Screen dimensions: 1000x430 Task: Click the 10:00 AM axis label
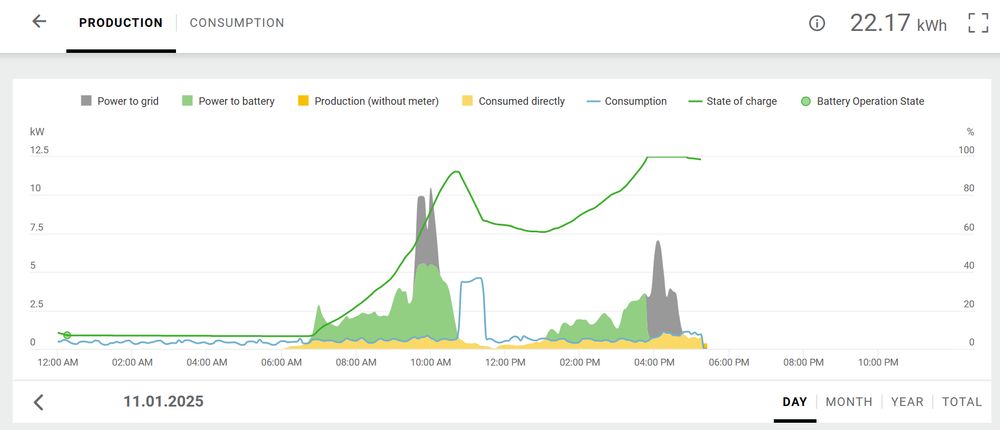click(x=430, y=362)
